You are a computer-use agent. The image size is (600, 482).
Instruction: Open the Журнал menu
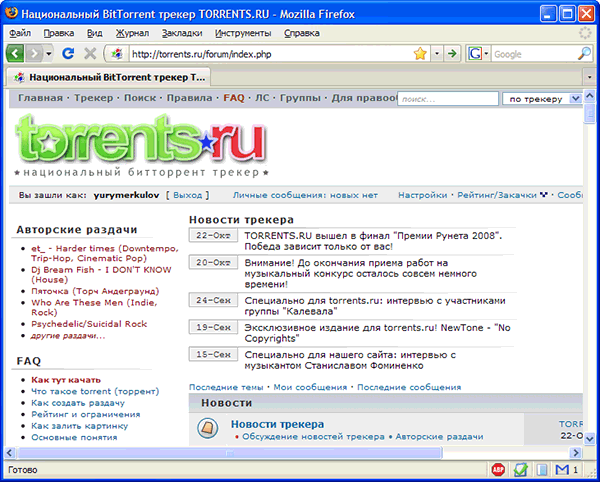[132, 33]
